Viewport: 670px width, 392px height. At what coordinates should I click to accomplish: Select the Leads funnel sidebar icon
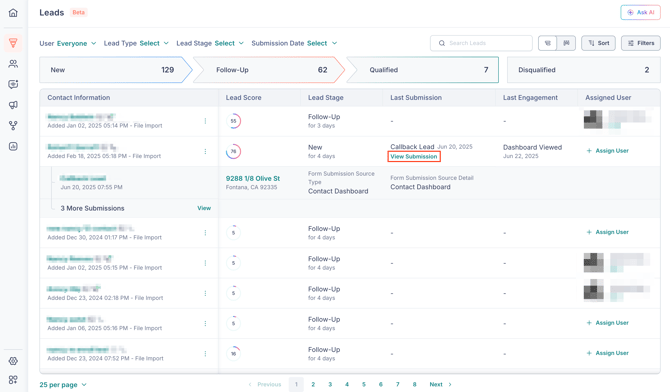(13, 43)
